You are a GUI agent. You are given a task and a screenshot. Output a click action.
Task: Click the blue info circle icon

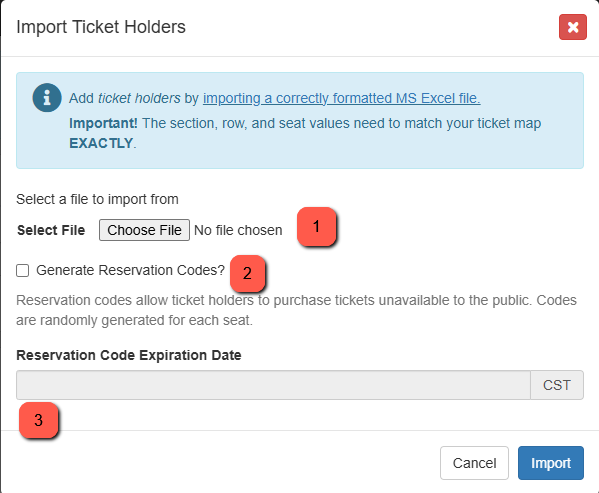coord(47,97)
